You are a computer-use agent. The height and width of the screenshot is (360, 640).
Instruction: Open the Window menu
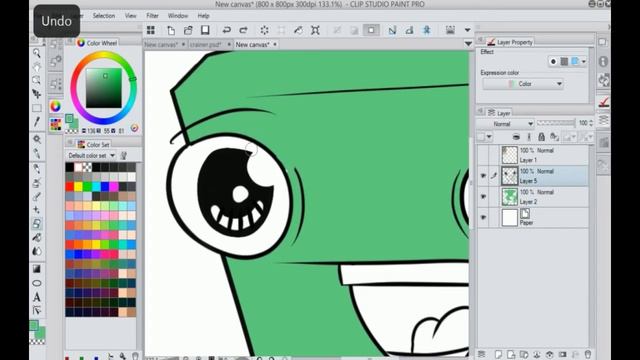pos(178,16)
